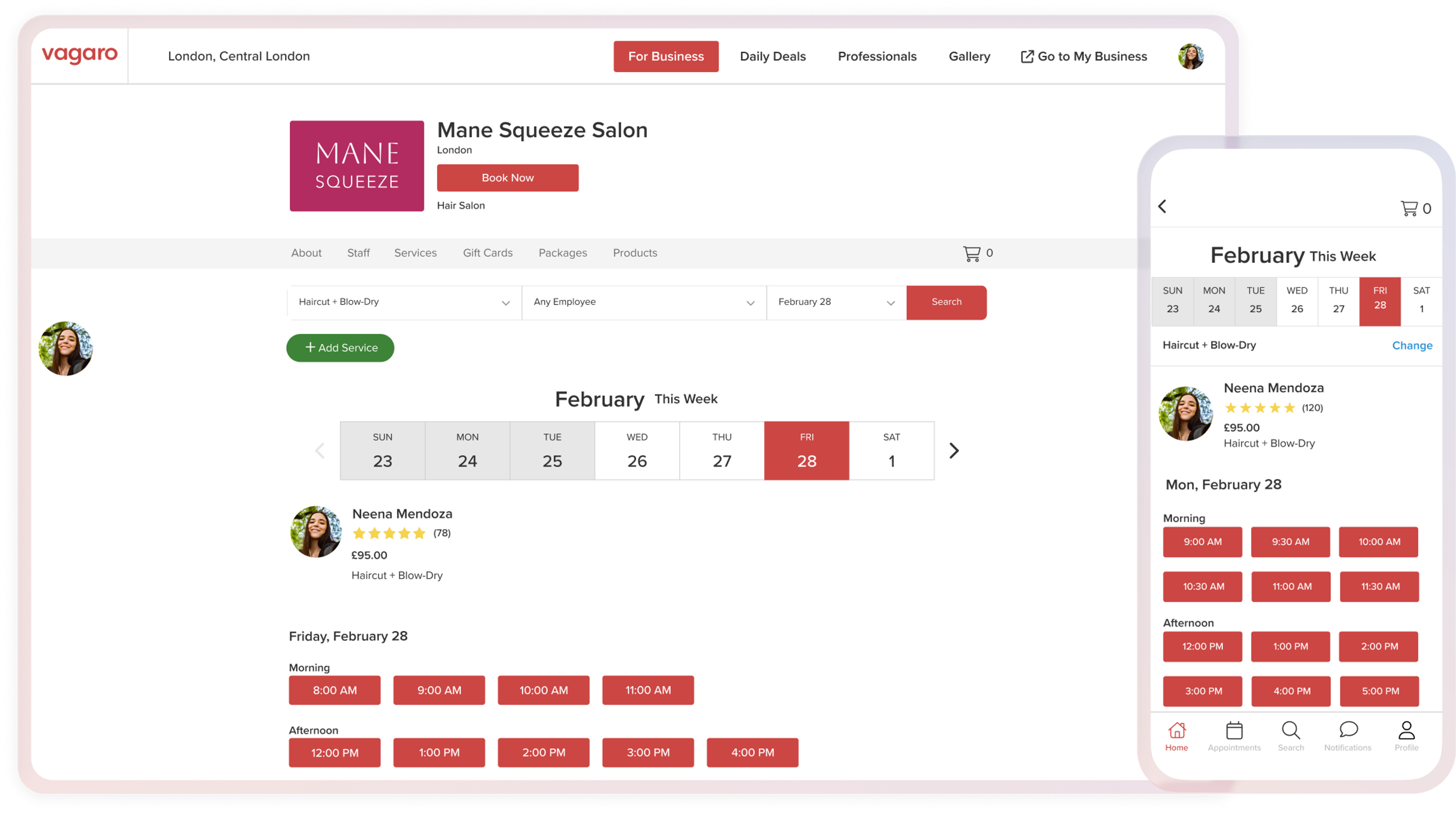Tap the 11:30 AM phone time slot

click(1380, 587)
